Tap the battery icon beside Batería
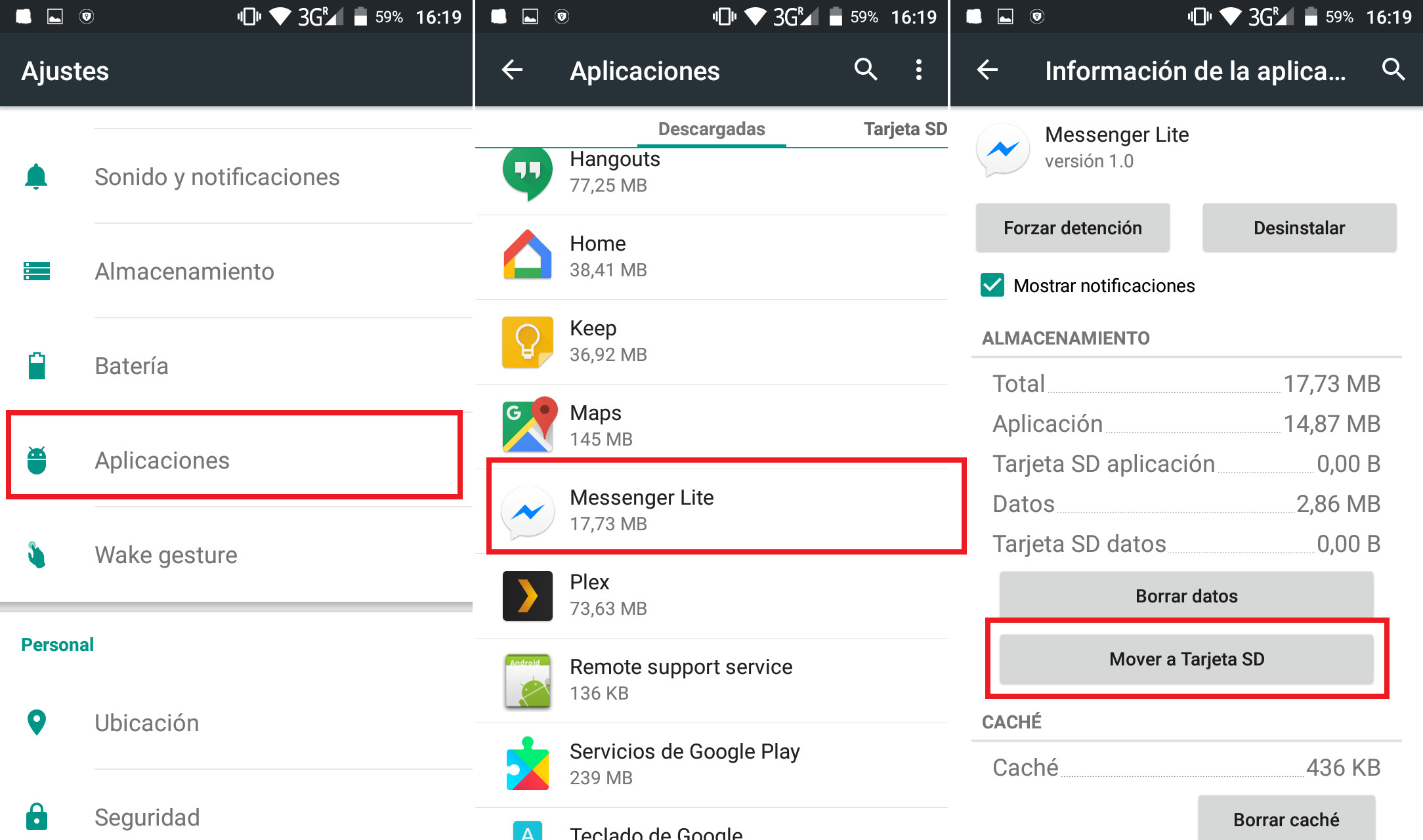Image resolution: width=1423 pixels, height=840 pixels. [x=37, y=366]
